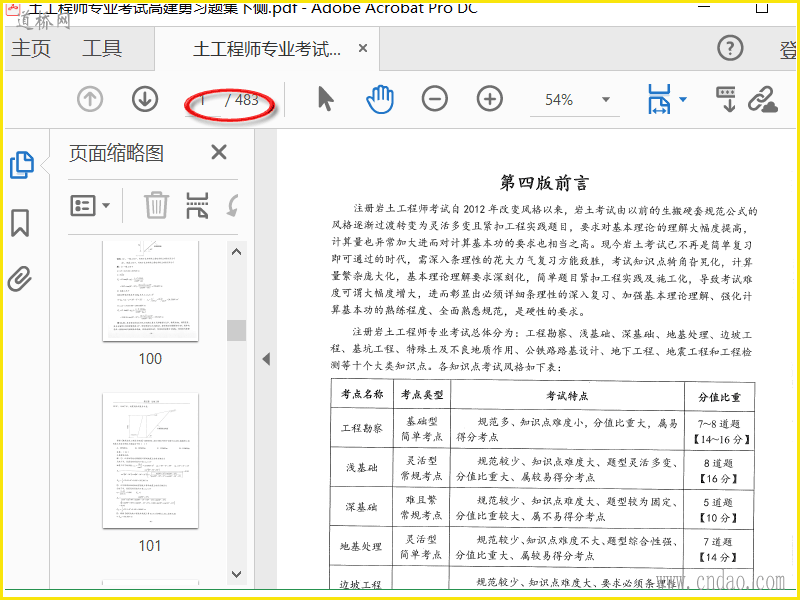Viewport: 800px width, 600px height.
Task: Click the thumbnail label 101
Action: (x=150, y=546)
